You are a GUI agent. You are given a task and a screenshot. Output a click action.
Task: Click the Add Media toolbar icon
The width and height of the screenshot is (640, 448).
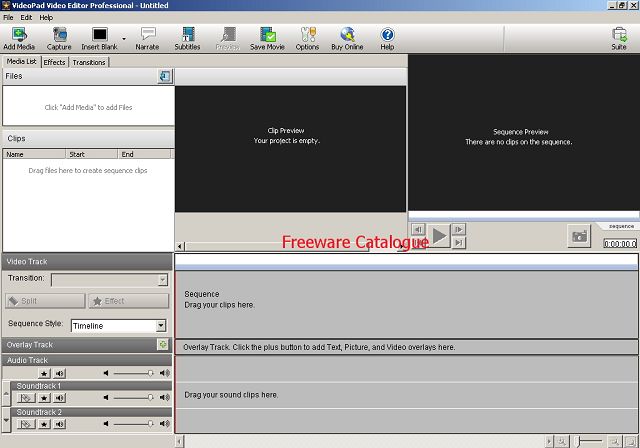coord(19,38)
